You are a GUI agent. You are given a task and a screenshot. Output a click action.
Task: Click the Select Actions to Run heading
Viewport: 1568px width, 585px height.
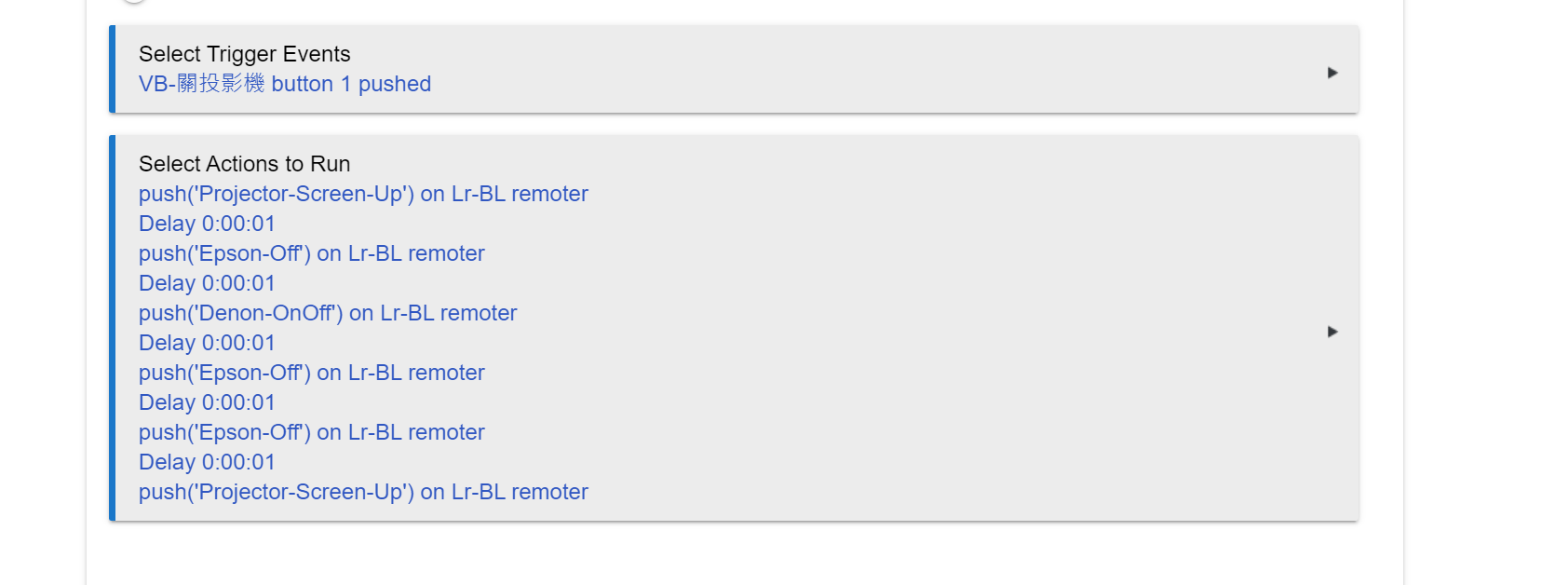[x=245, y=164]
